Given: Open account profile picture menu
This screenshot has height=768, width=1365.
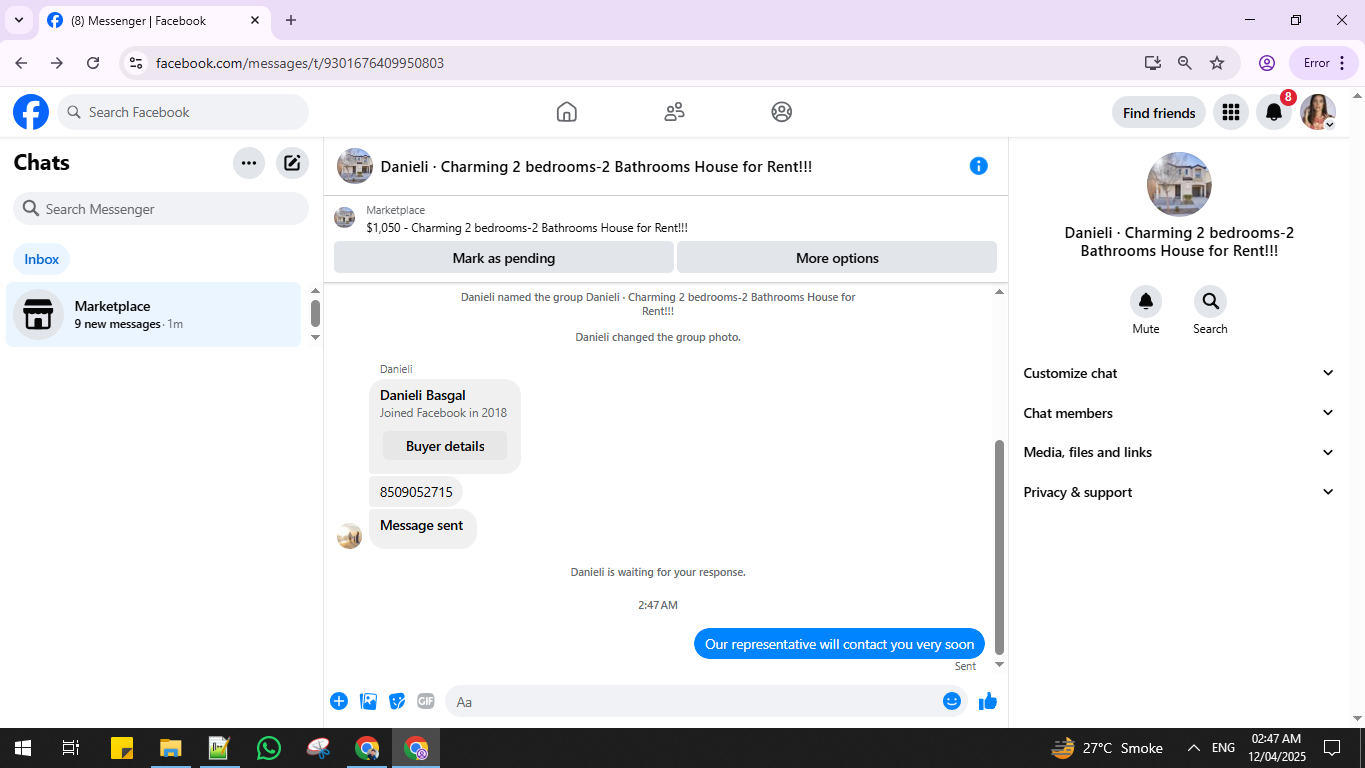Looking at the screenshot, I should point(1318,113).
